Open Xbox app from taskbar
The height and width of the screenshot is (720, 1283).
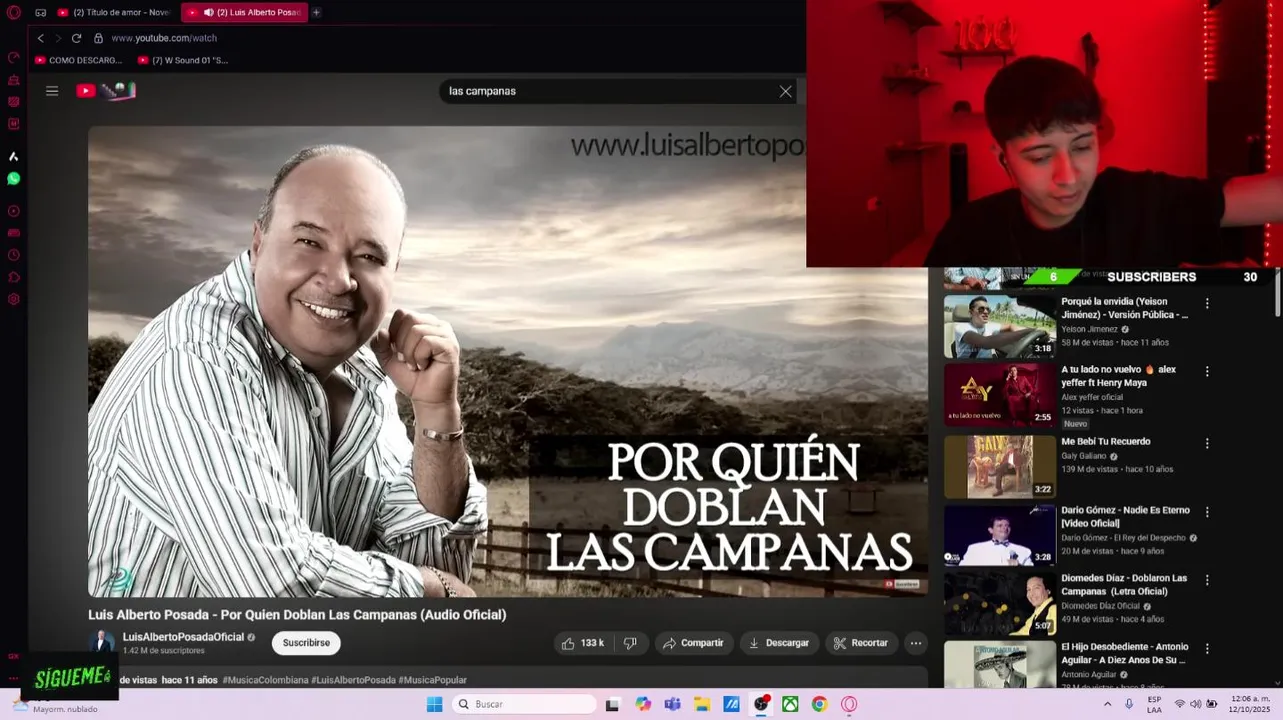point(790,704)
